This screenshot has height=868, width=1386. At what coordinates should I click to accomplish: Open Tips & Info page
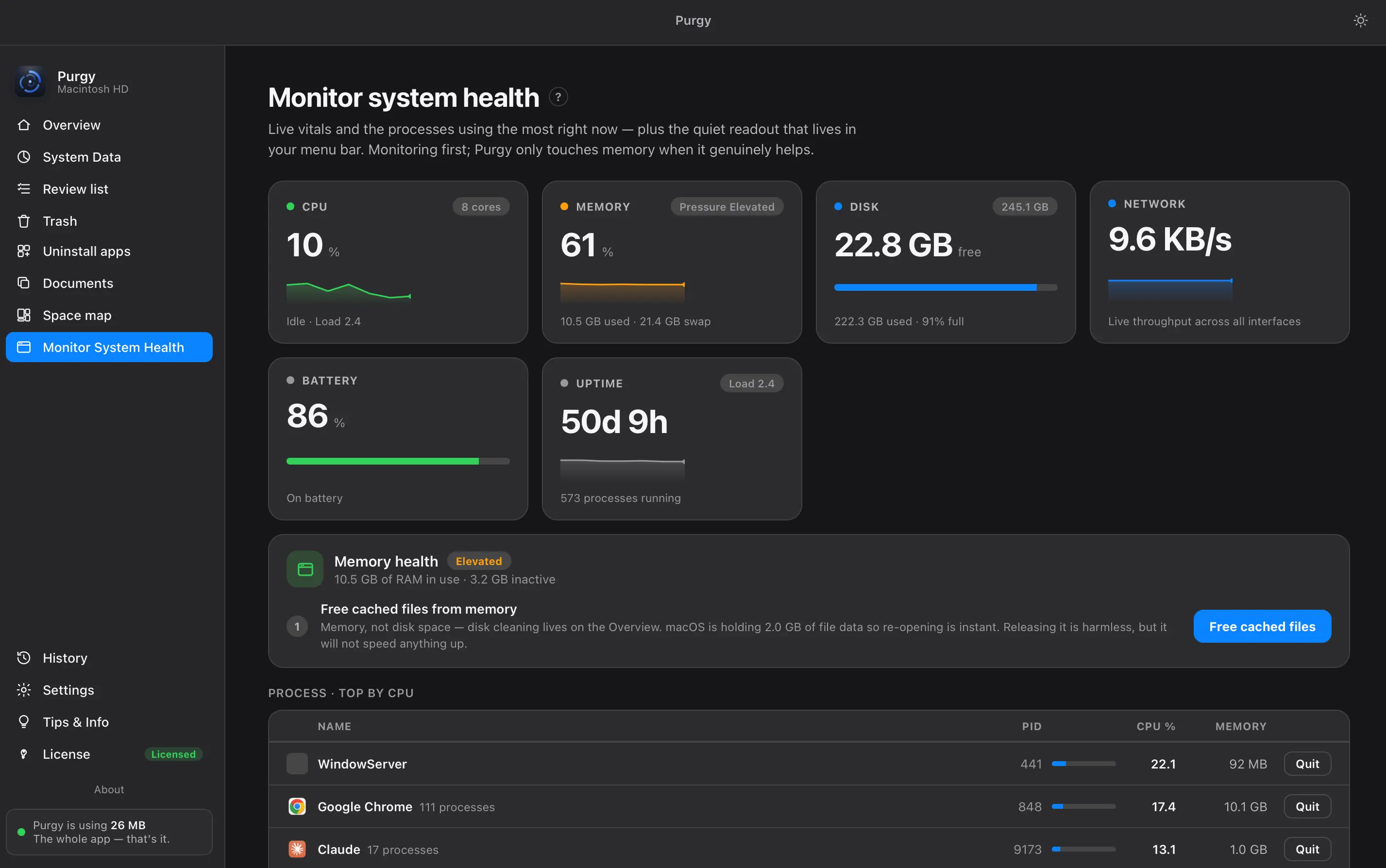(x=109, y=722)
